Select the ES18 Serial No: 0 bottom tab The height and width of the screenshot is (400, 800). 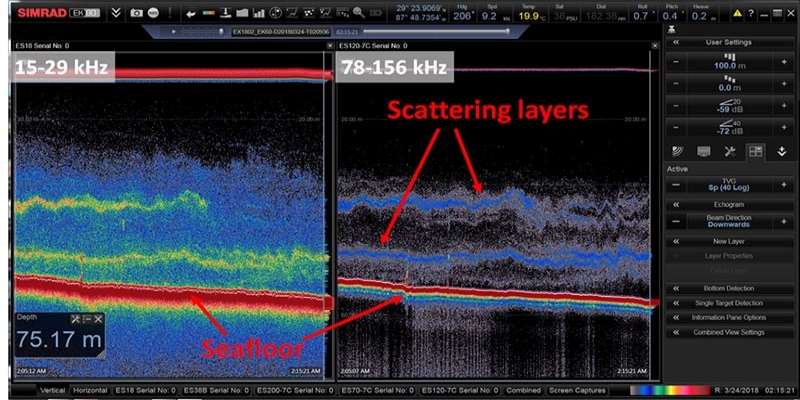[x=145, y=390]
